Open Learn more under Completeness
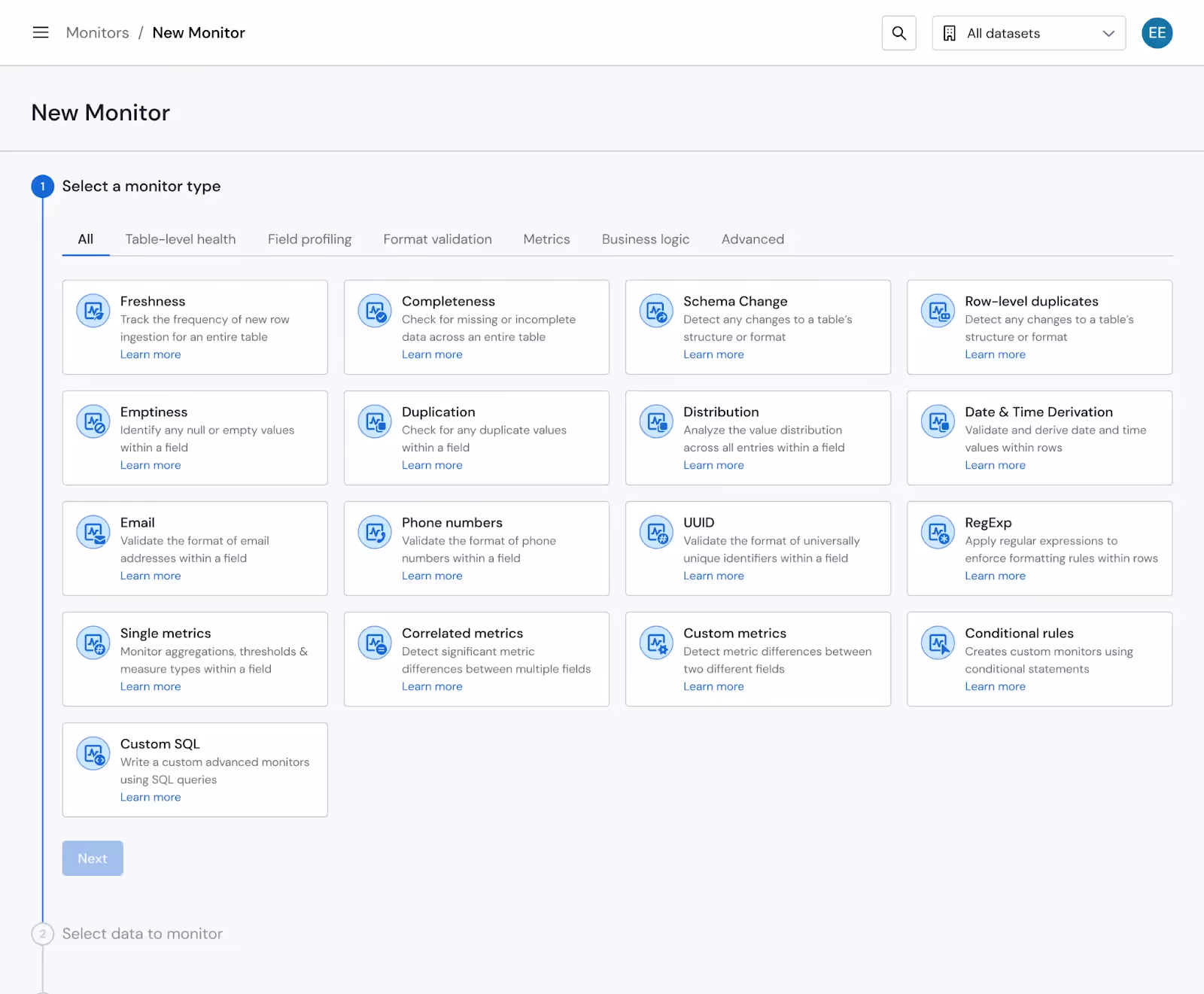Viewport: 1204px width, 994px height. click(432, 354)
